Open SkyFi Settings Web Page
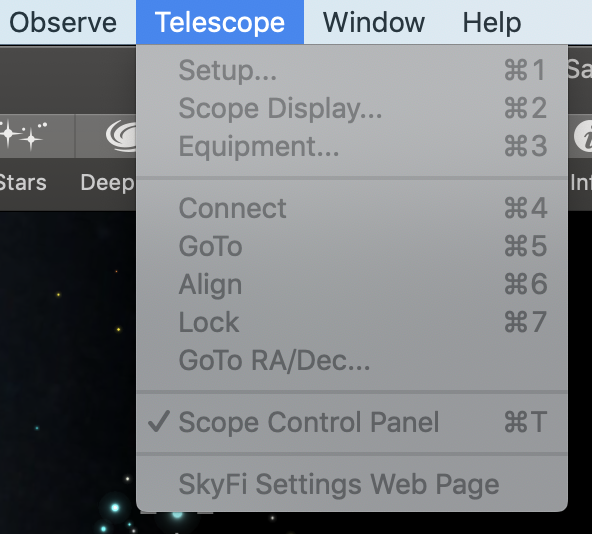This screenshot has width=592, height=534. tap(352, 484)
